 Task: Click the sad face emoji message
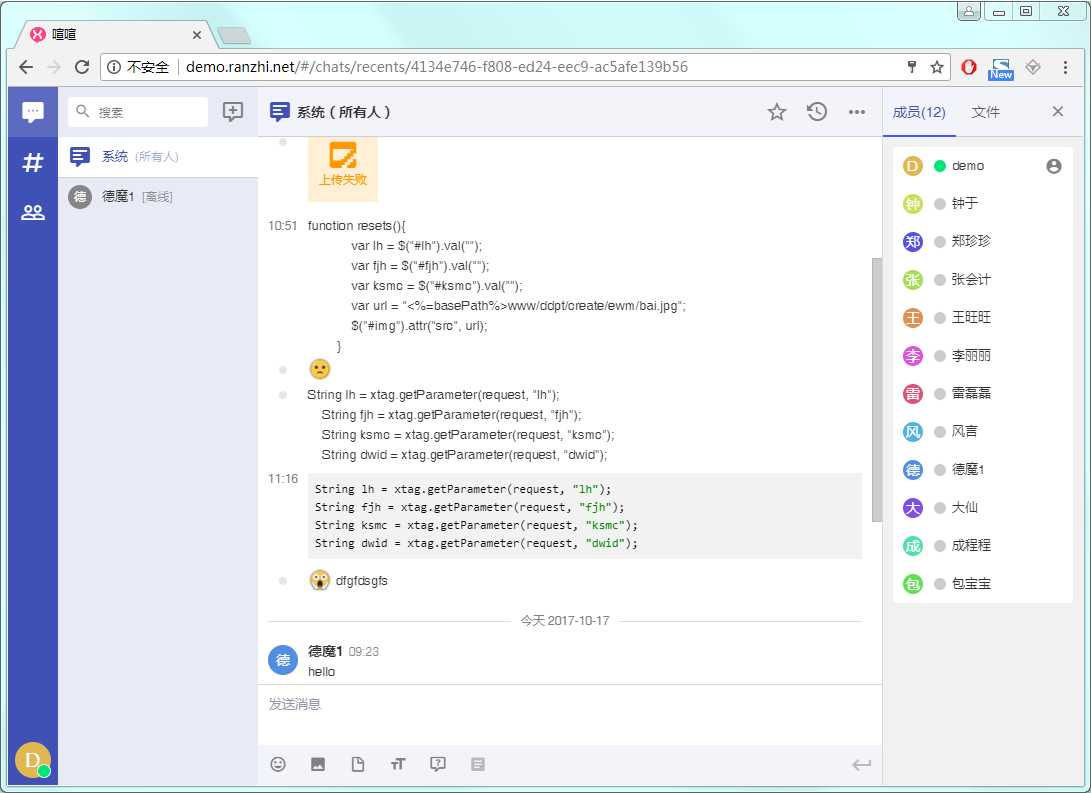coord(319,369)
